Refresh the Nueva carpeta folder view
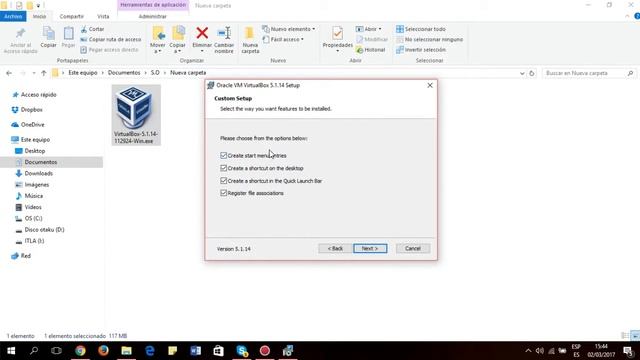 pos(532,73)
